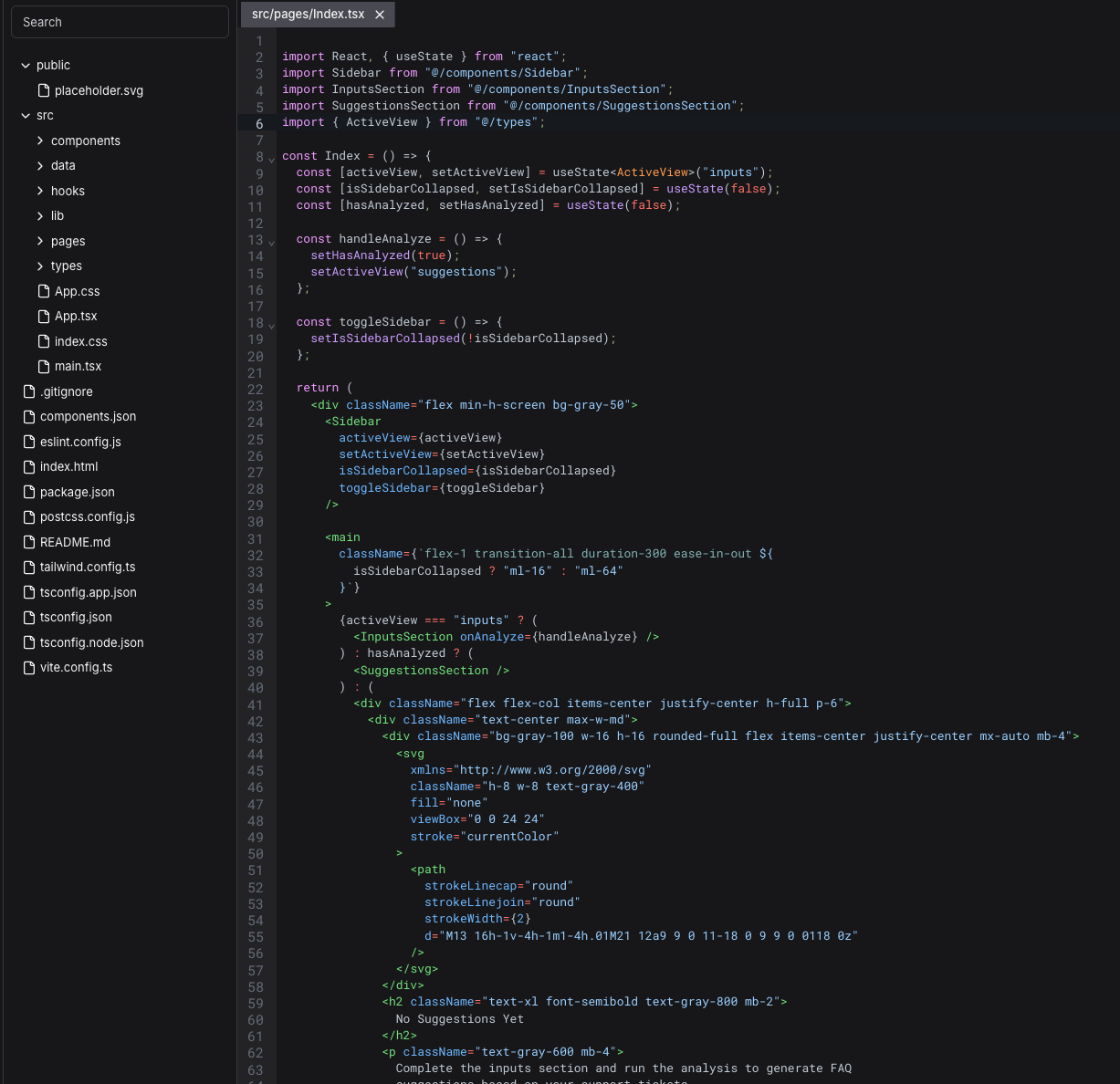
Task: Expand the components folder
Action: coord(40,141)
